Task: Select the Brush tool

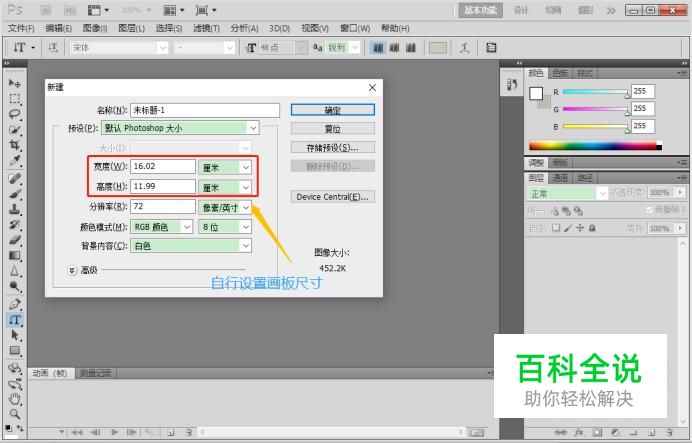Action: click(x=15, y=194)
